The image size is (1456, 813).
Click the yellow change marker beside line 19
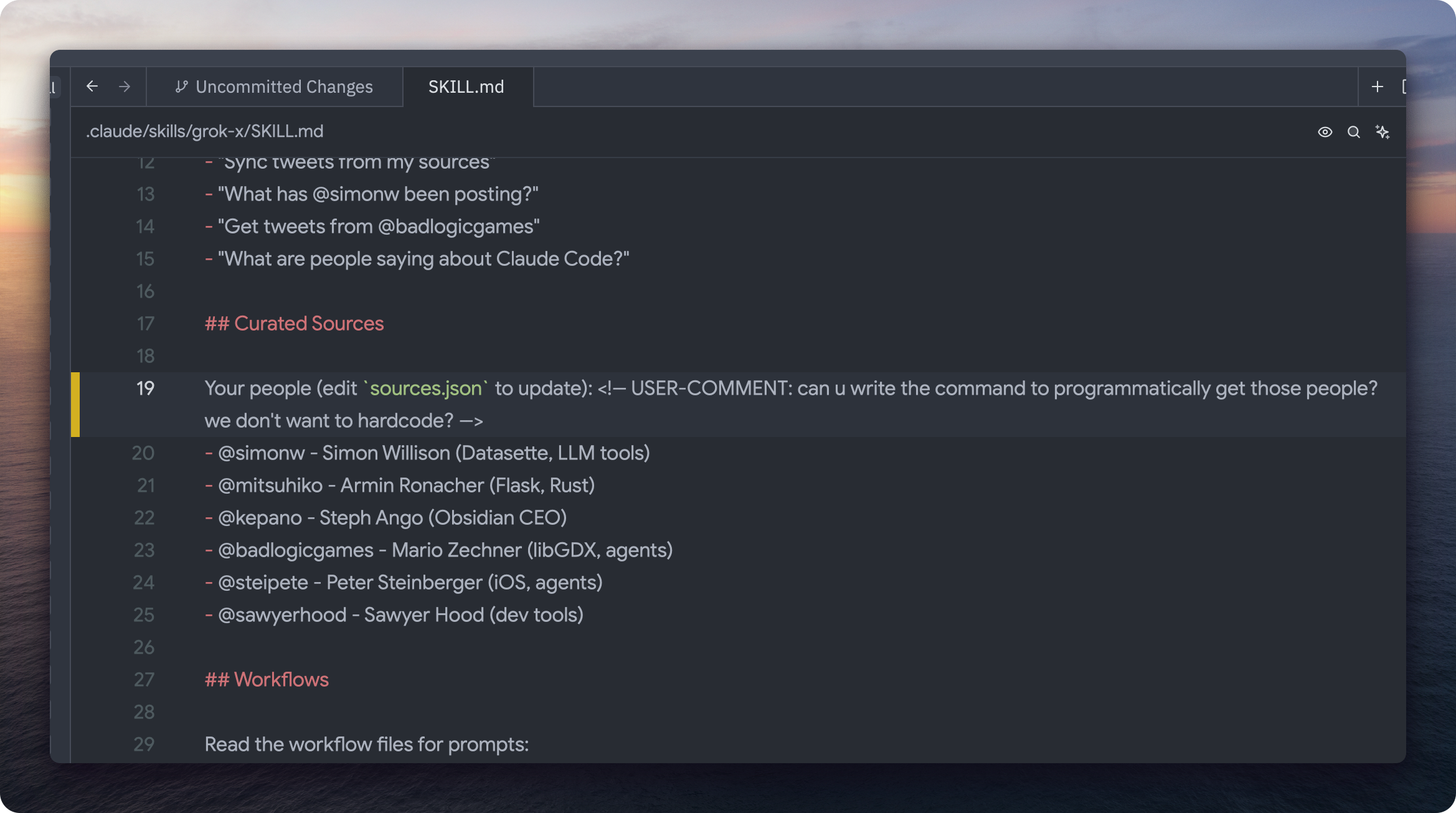coord(75,405)
